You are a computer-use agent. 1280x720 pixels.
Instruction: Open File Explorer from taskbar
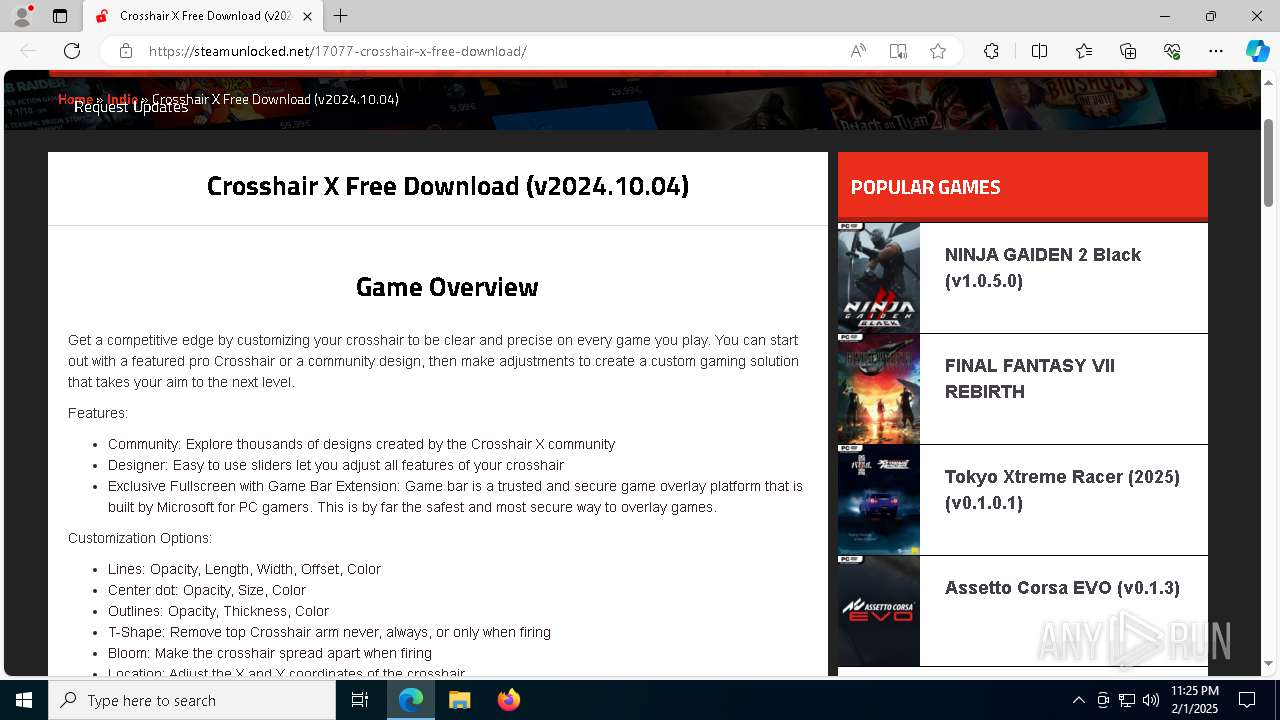(x=459, y=700)
